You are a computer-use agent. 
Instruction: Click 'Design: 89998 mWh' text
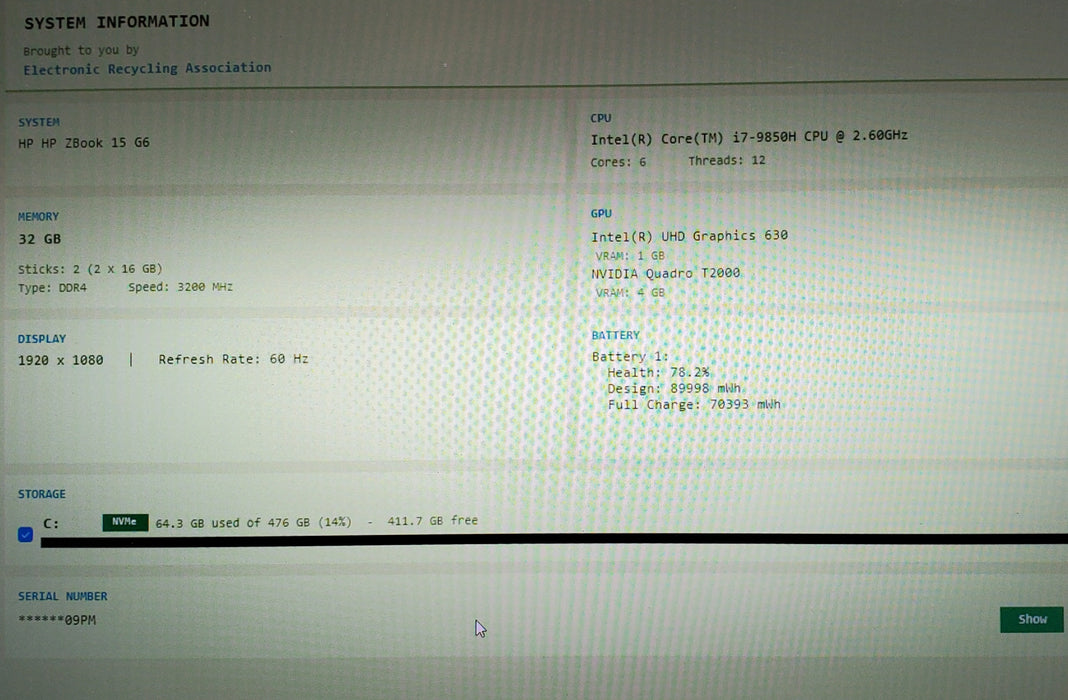674,389
